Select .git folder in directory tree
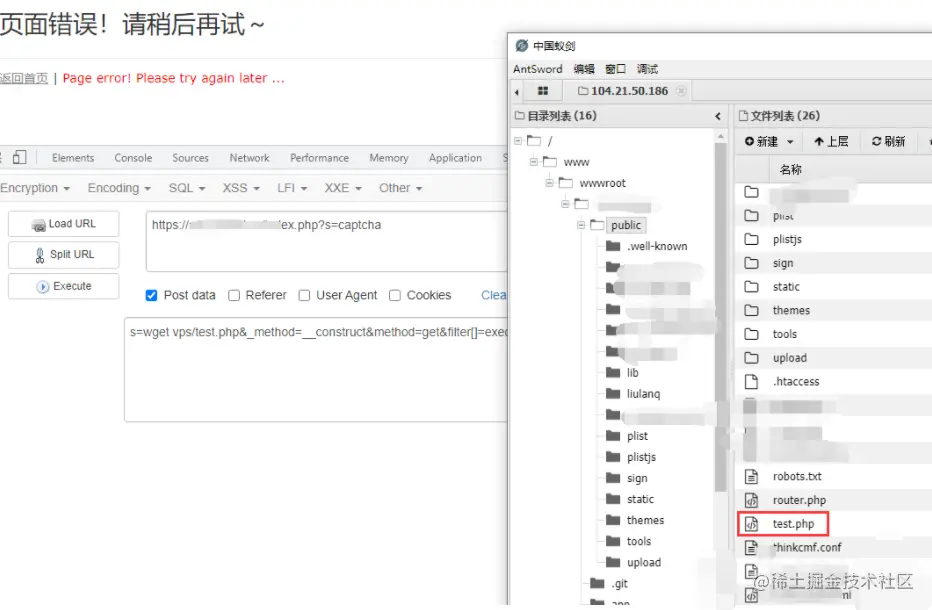Viewport: 932px width, 610px height. coord(619,583)
